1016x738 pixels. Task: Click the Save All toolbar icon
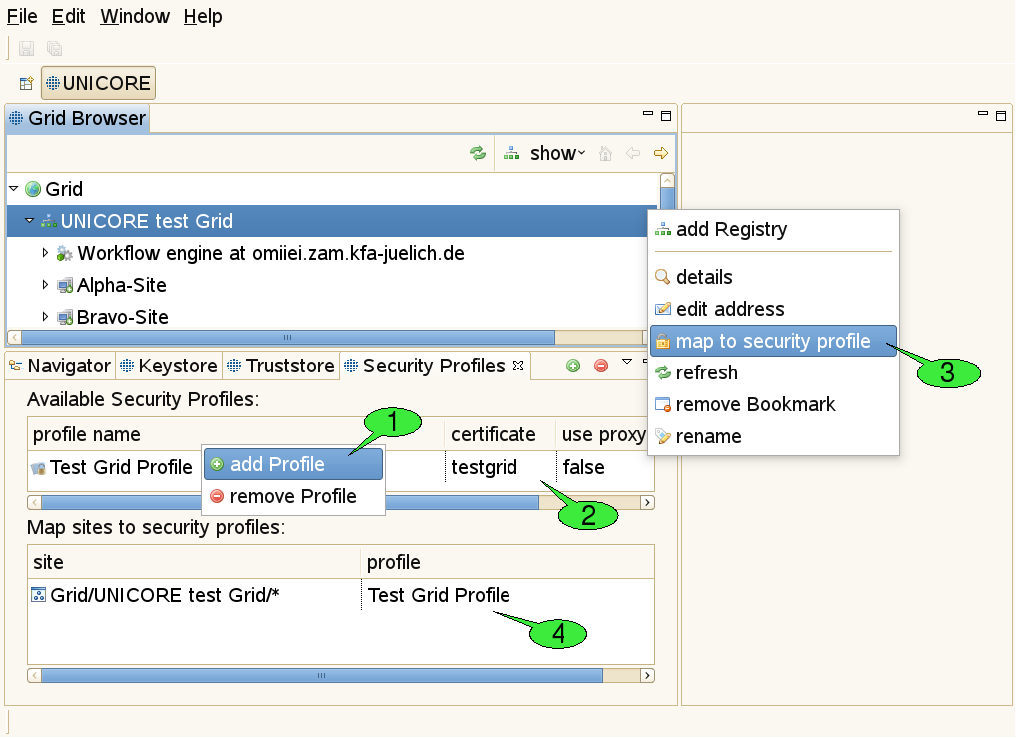point(54,49)
